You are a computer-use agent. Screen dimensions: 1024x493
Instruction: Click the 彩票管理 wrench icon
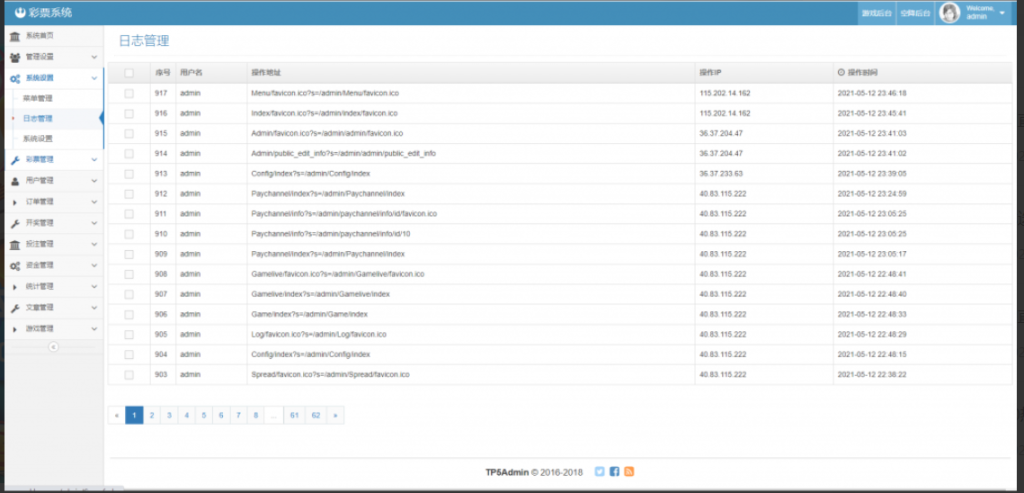pos(15,160)
